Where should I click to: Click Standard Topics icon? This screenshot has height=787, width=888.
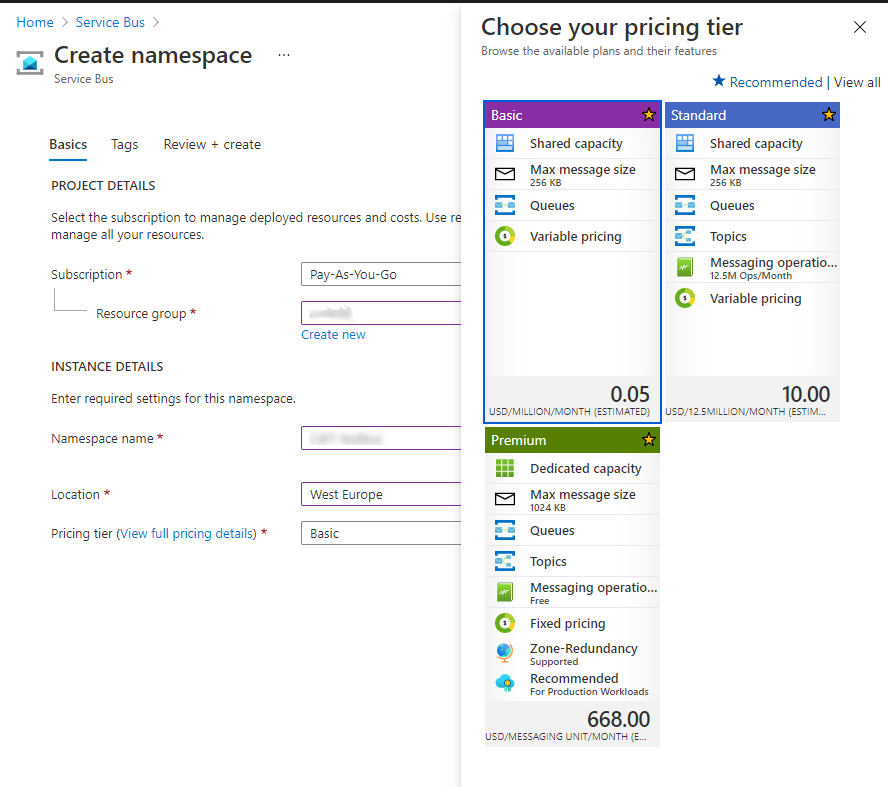pyautogui.click(x=685, y=236)
